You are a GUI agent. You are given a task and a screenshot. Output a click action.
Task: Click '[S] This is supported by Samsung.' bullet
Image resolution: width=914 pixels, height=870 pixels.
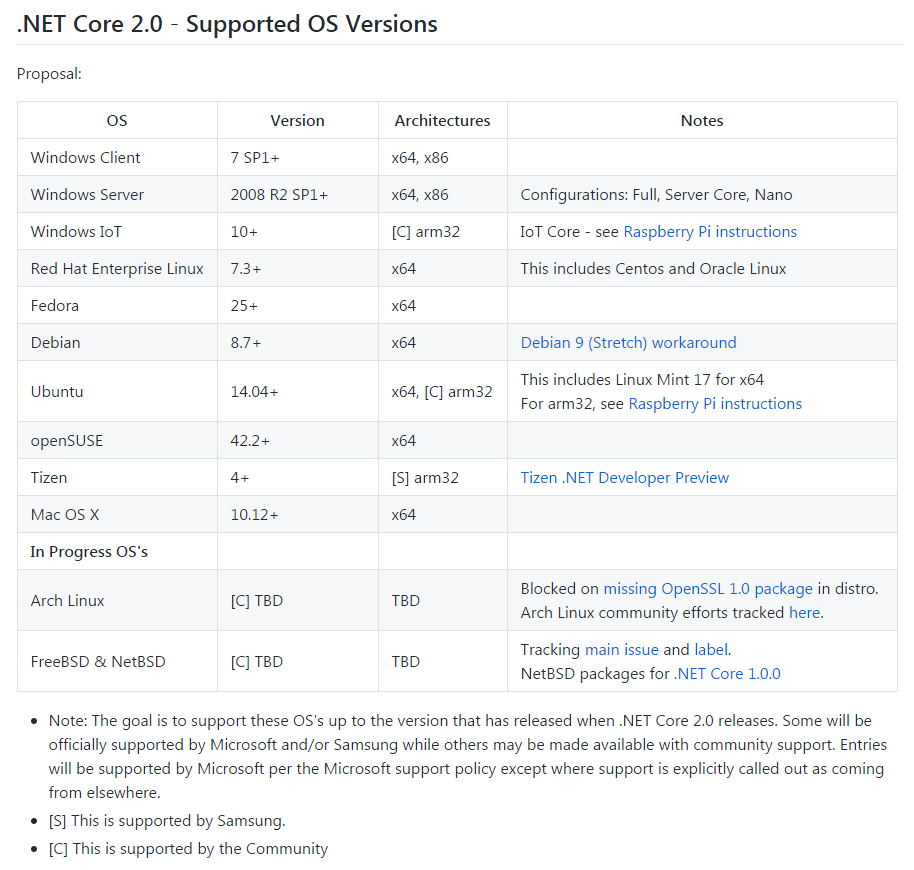pyautogui.click(x=167, y=821)
